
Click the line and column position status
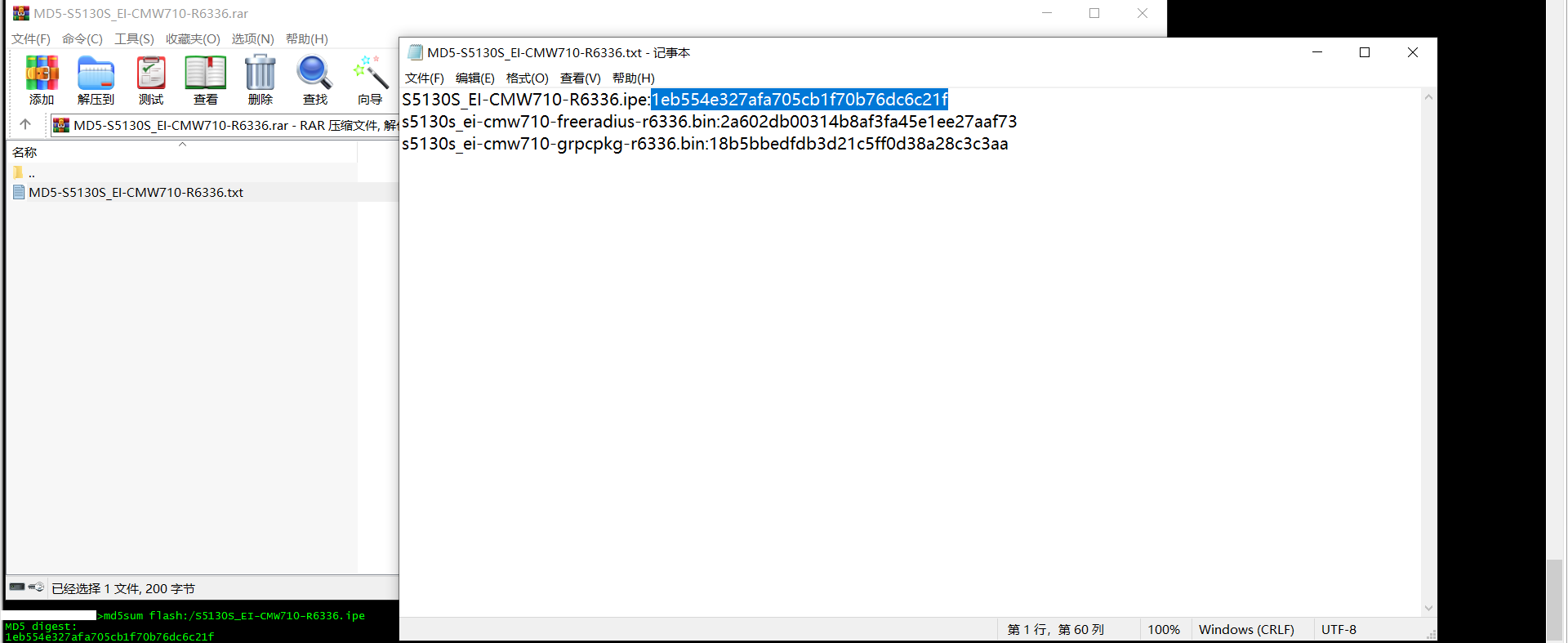coord(1056,629)
